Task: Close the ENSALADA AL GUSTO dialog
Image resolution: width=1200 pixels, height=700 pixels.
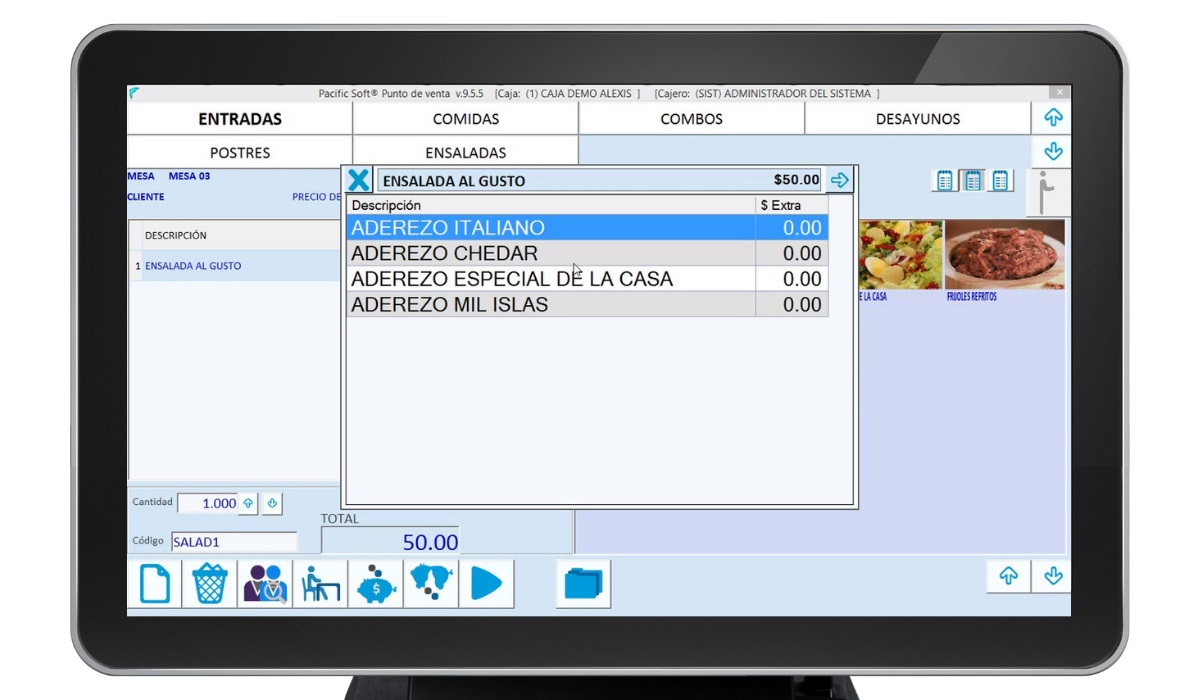Action: pyautogui.click(x=358, y=181)
